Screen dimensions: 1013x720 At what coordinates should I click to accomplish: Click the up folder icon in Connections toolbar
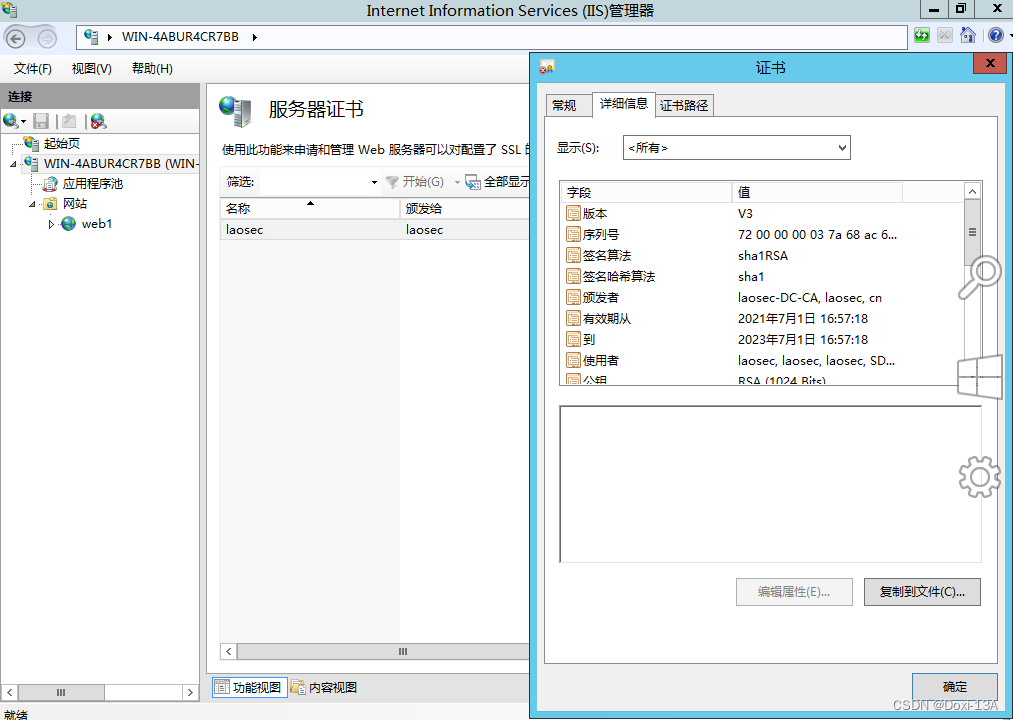(x=69, y=121)
